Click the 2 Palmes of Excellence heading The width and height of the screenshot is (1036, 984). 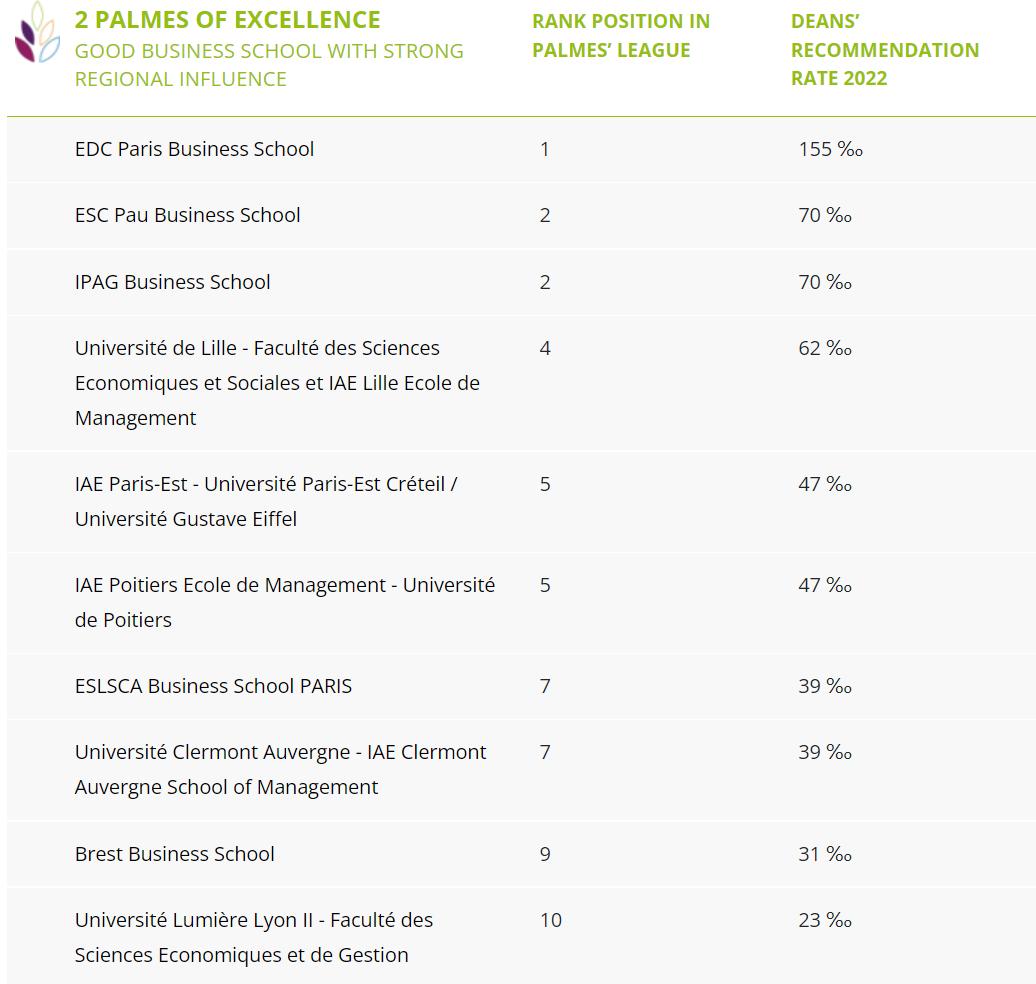(x=227, y=20)
